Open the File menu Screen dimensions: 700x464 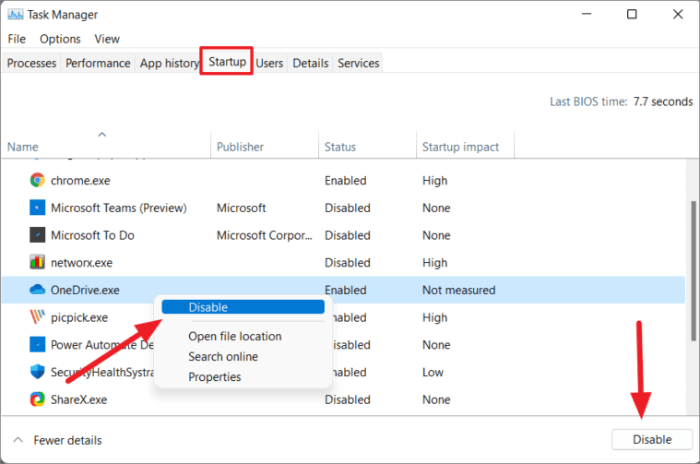(x=17, y=39)
